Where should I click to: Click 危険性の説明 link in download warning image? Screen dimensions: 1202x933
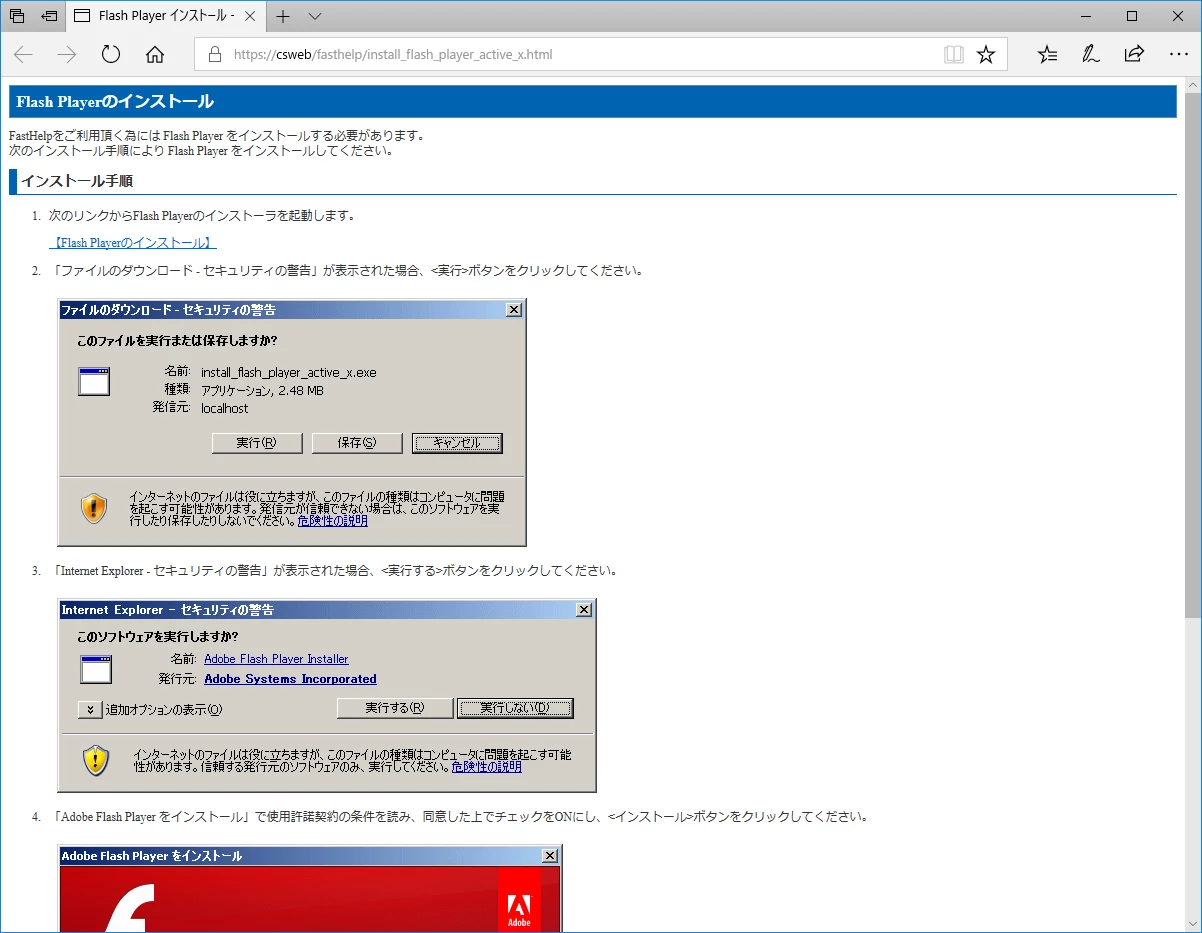point(333,521)
